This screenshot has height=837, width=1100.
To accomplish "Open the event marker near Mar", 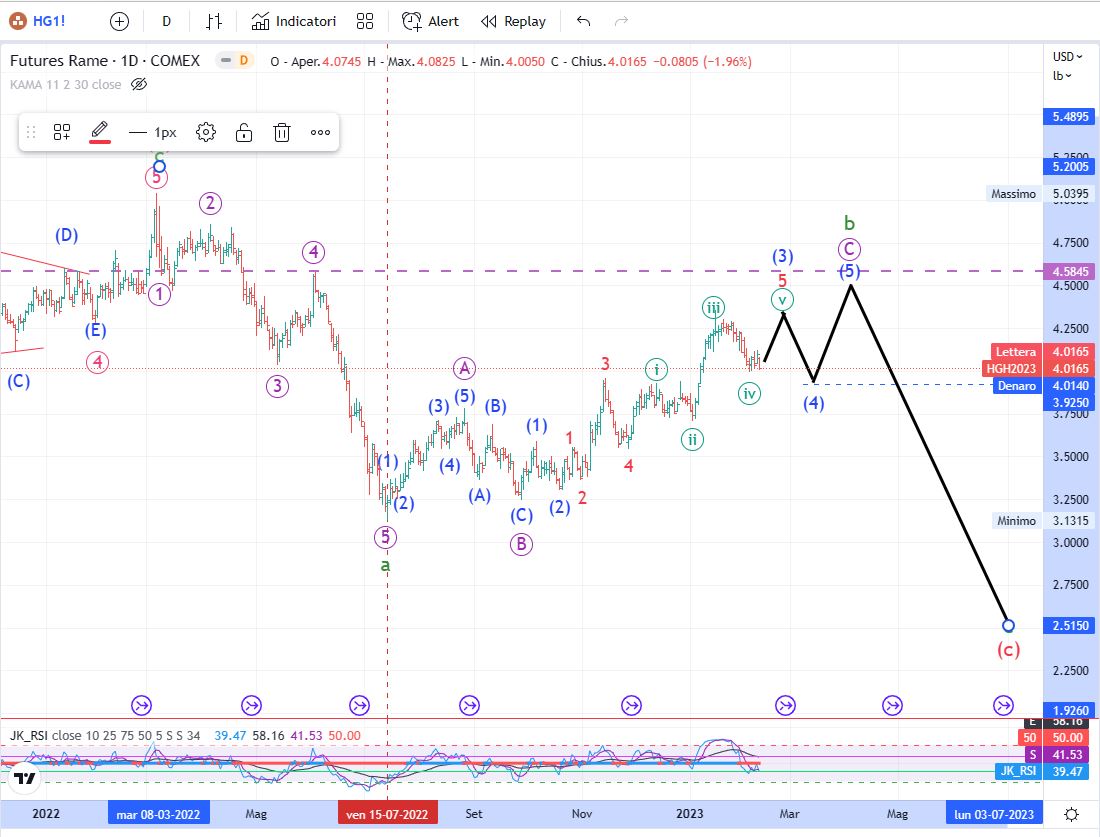I will click(x=785, y=705).
